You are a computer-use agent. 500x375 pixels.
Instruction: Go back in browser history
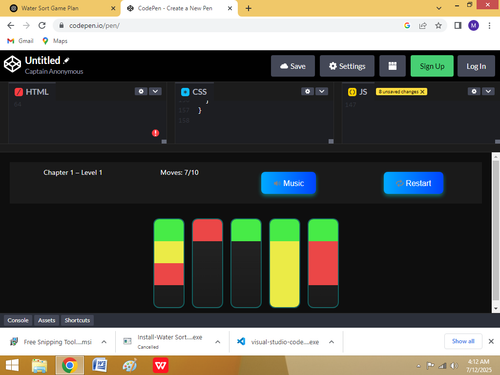point(11,25)
